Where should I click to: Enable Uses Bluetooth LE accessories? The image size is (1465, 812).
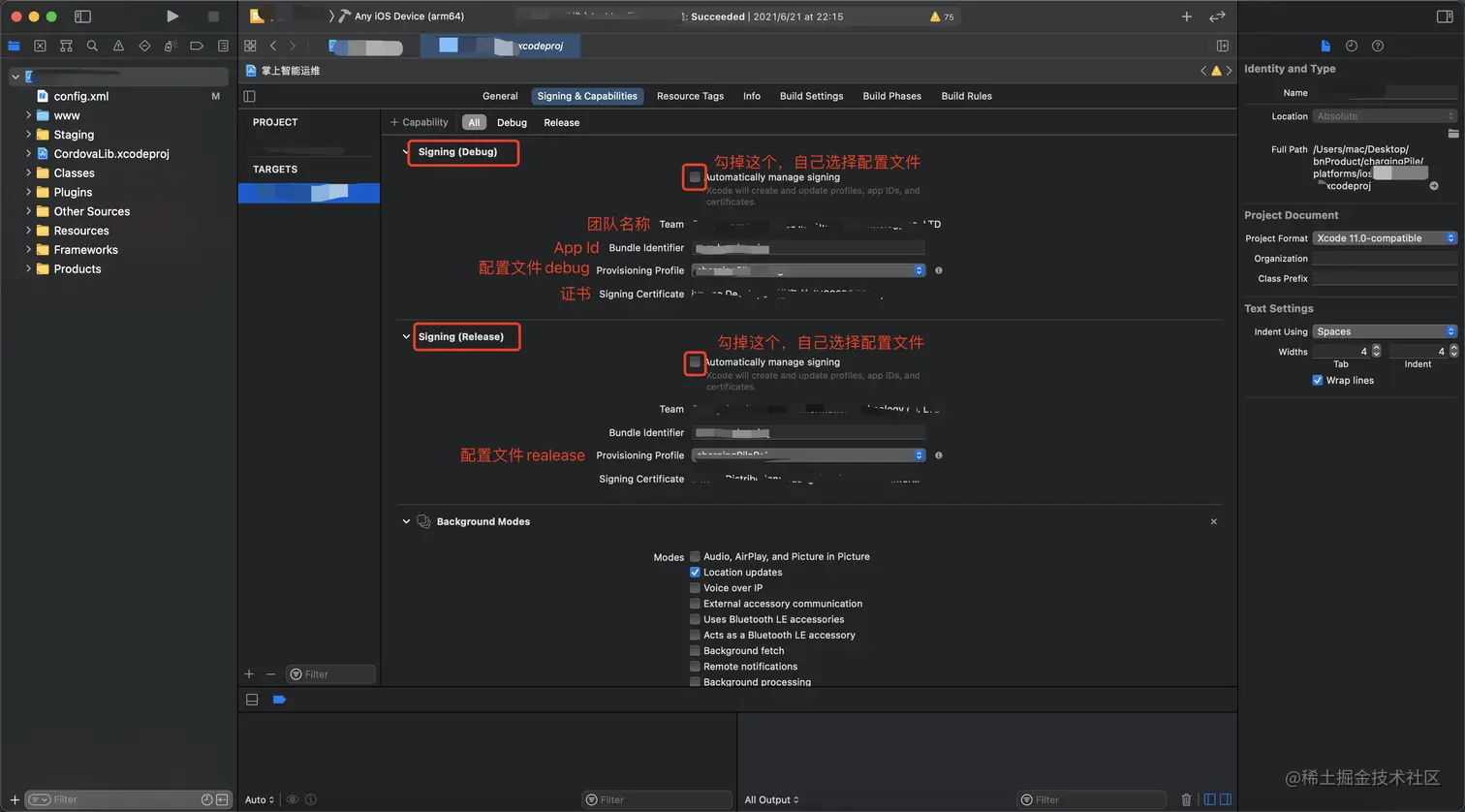pos(695,619)
